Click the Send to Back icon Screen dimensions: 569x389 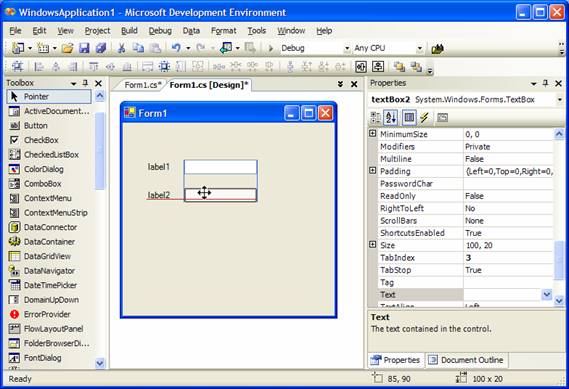[x=416, y=66]
